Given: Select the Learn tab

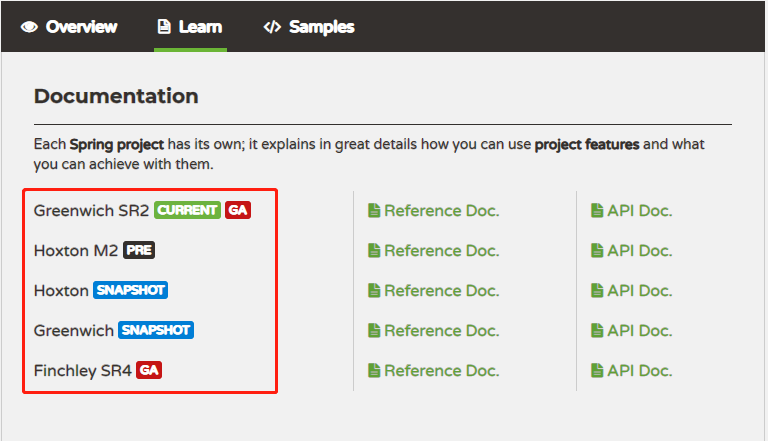Looking at the screenshot, I should point(190,27).
